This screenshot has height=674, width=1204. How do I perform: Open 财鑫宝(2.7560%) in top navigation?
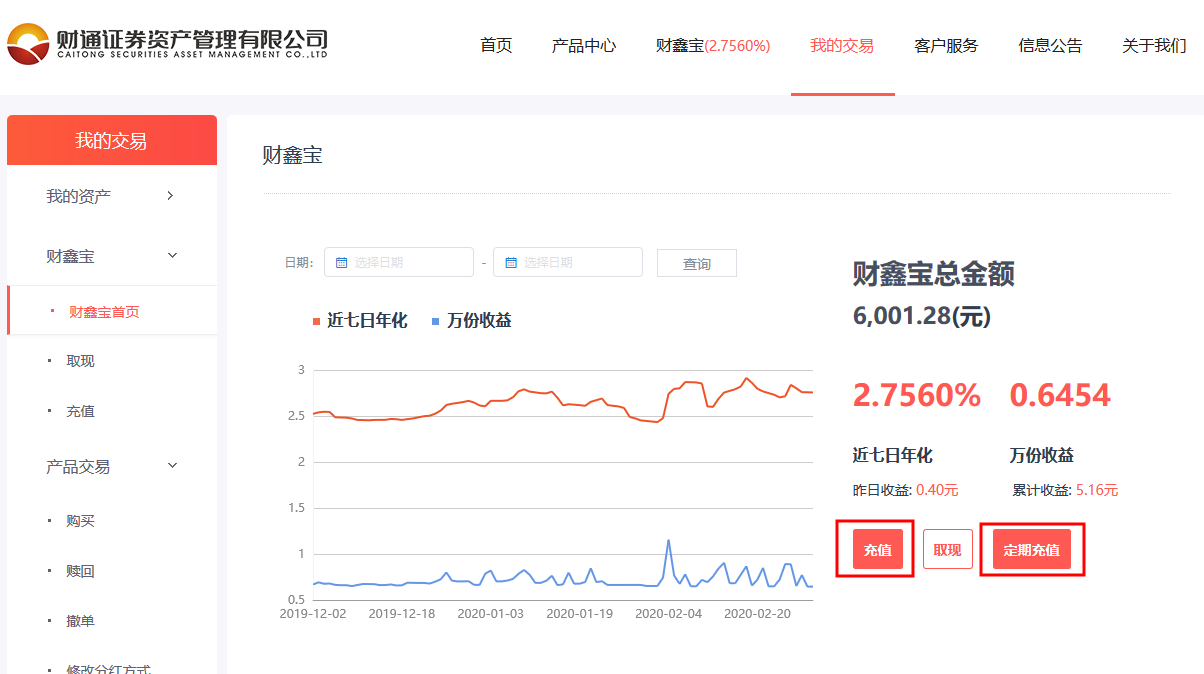click(713, 46)
